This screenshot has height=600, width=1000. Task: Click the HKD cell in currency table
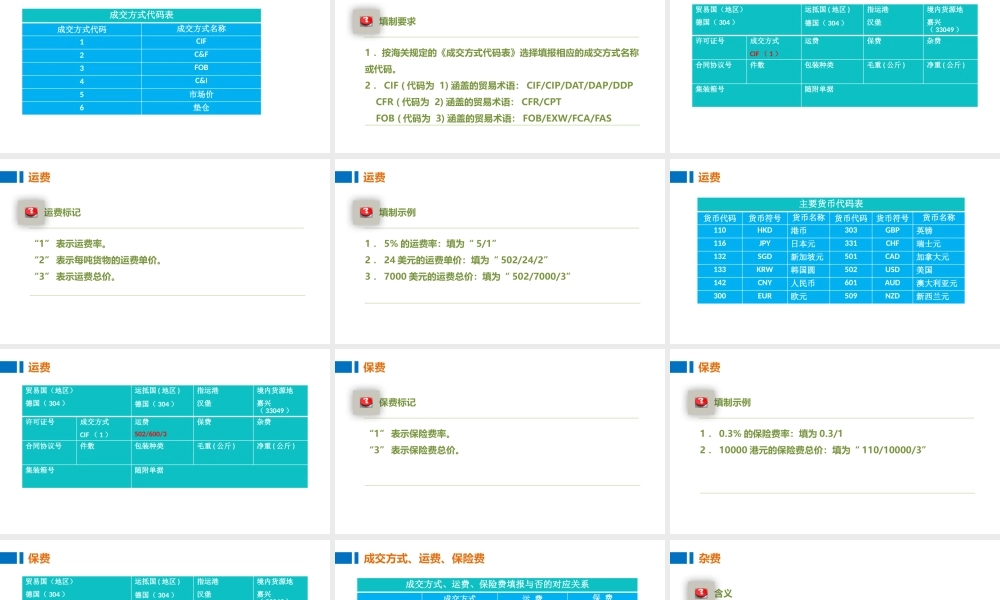click(x=765, y=230)
